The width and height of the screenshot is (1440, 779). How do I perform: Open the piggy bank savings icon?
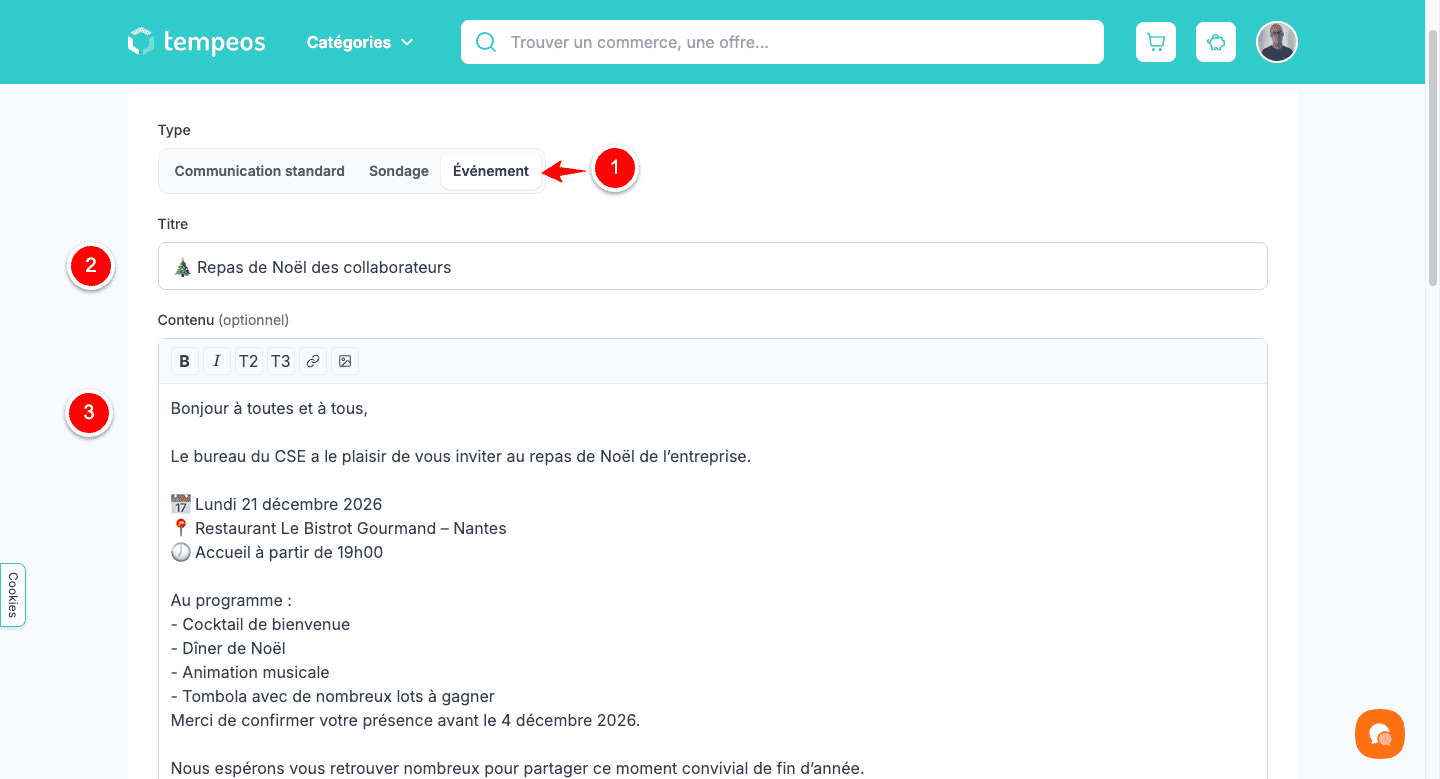pyautogui.click(x=1216, y=42)
